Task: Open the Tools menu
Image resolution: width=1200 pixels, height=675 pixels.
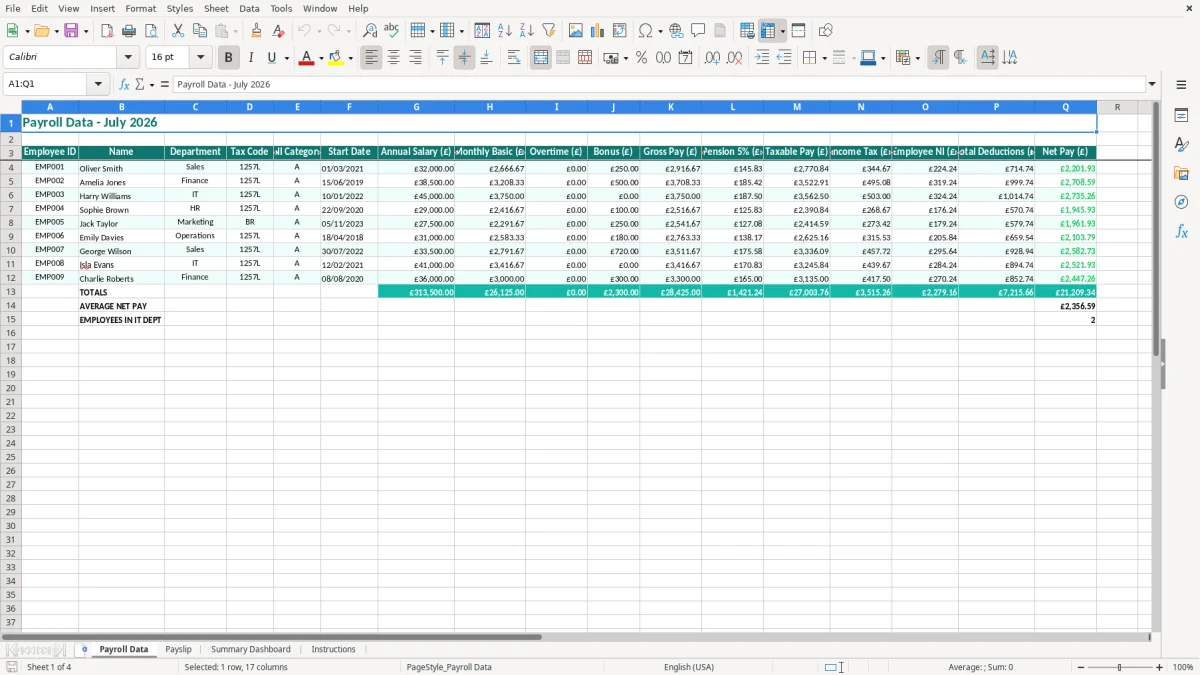Action: pos(281,8)
